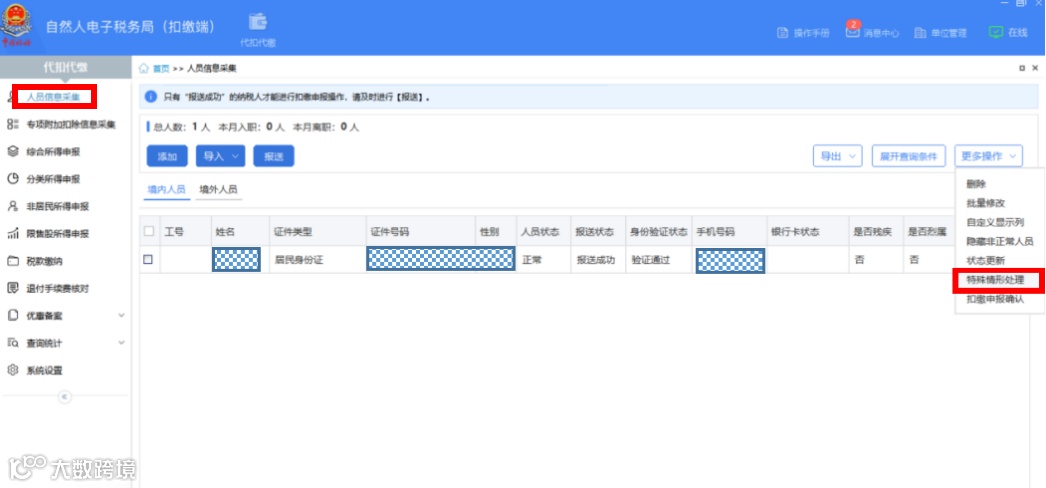Click 非居民所得申报 person icon
The height and width of the screenshot is (488, 1046).
(x=12, y=207)
